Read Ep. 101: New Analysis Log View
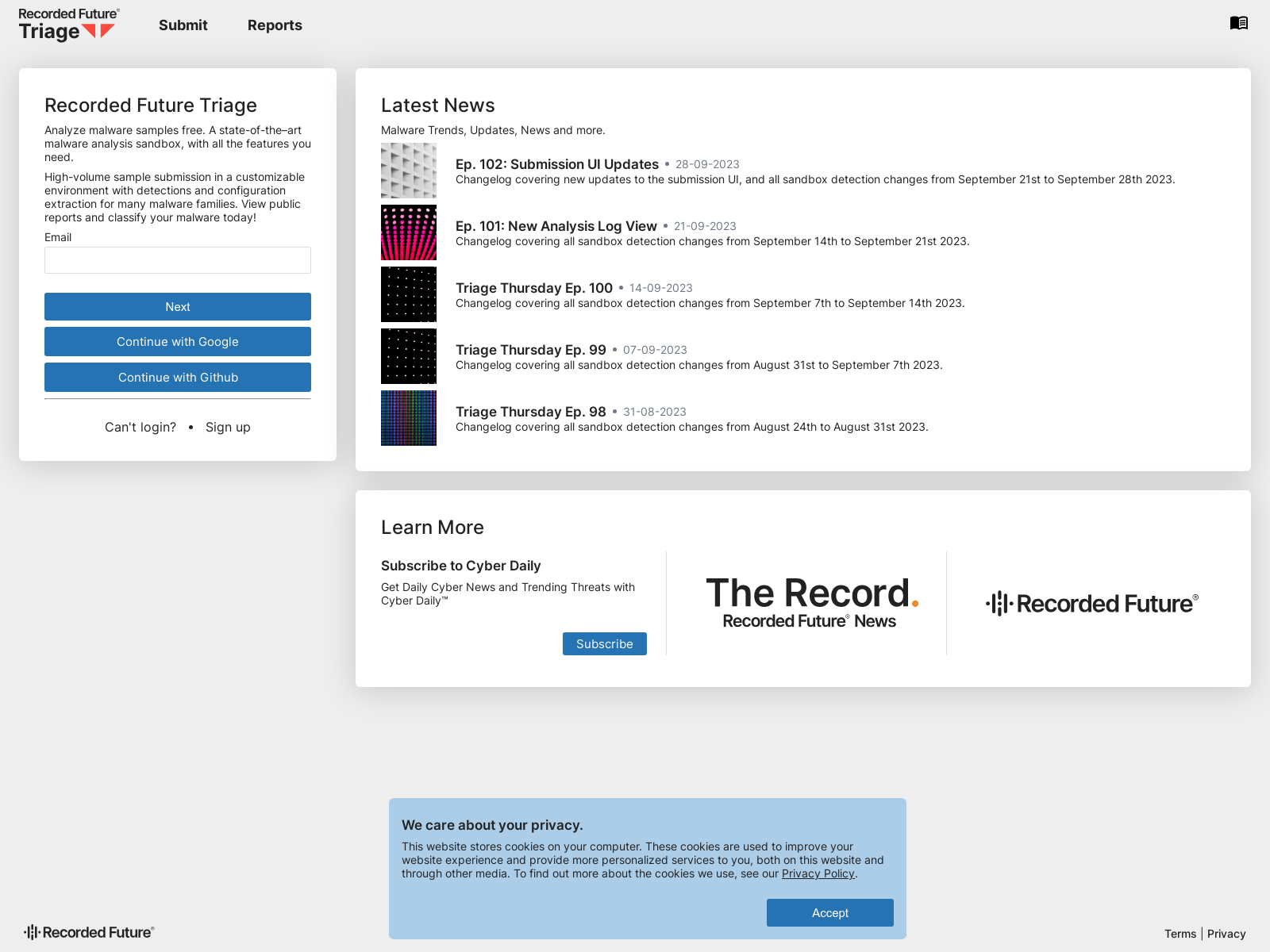 (556, 226)
